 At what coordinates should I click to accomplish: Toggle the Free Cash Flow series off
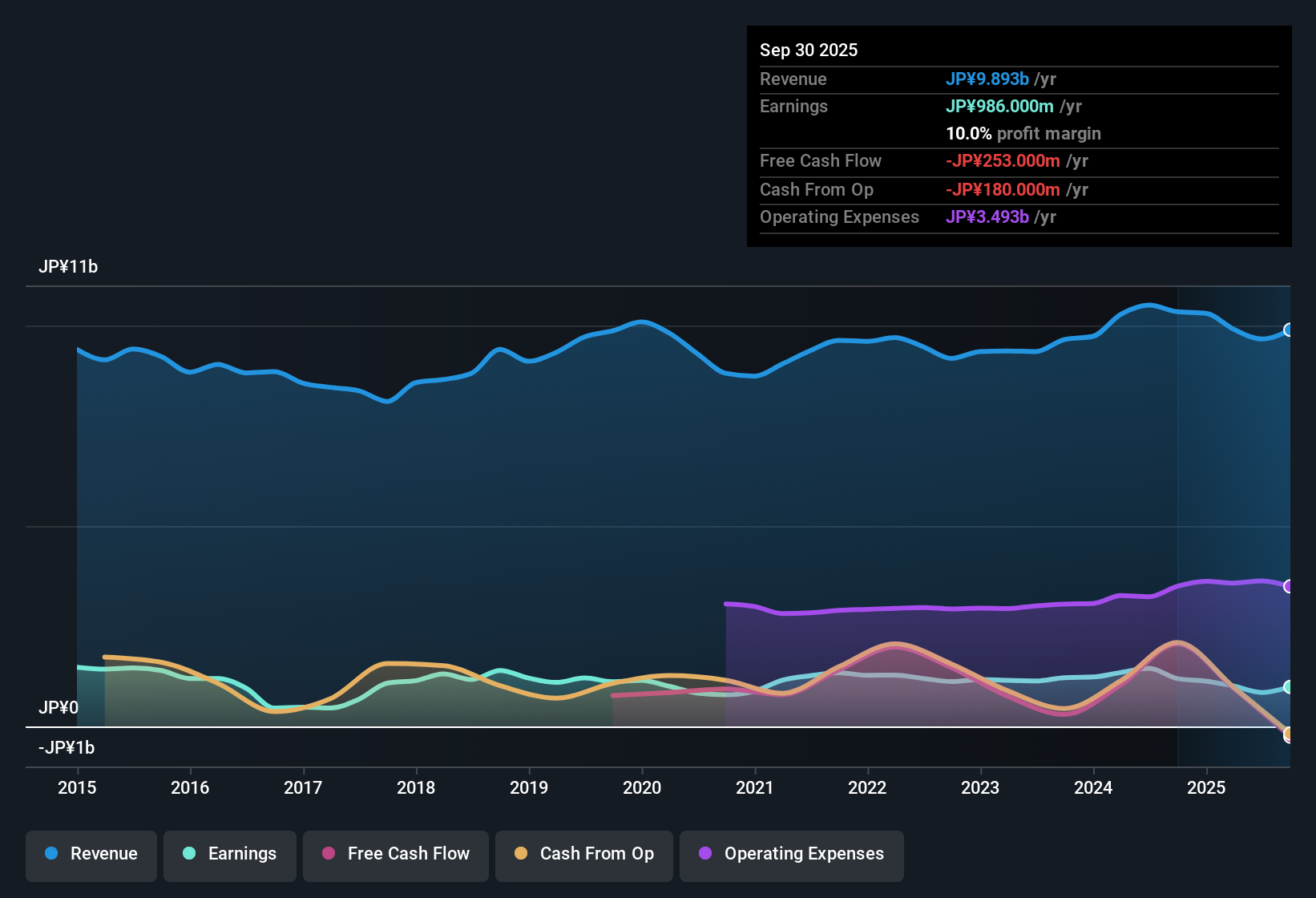click(x=395, y=854)
